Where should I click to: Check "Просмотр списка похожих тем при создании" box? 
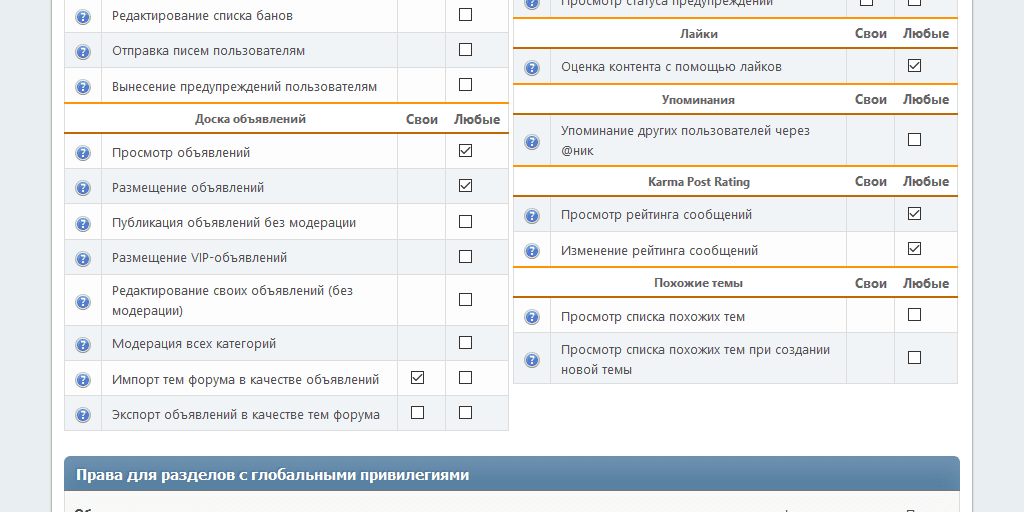tap(914, 357)
